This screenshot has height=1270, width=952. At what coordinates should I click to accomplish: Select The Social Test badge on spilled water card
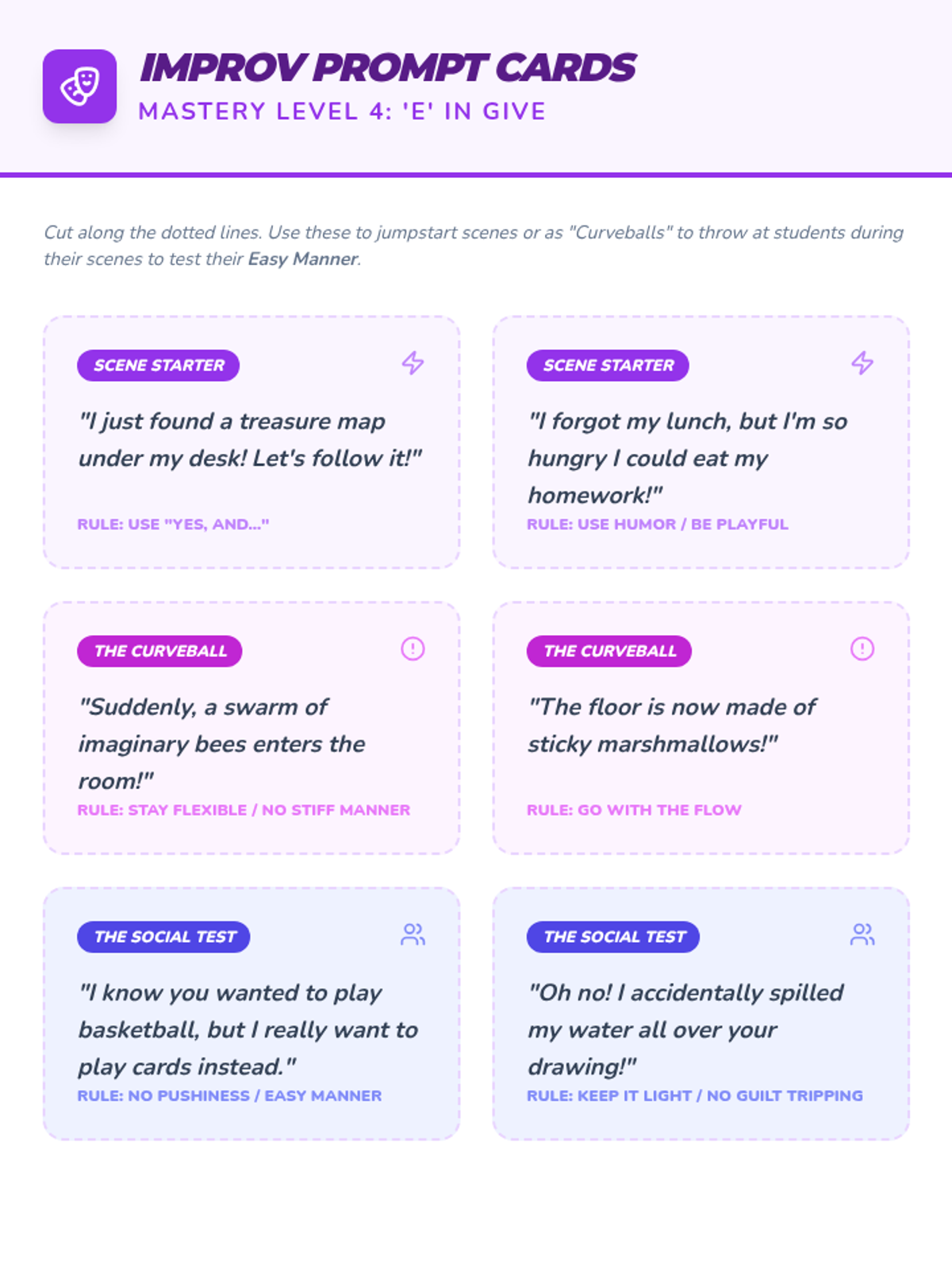(x=613, y=937)
